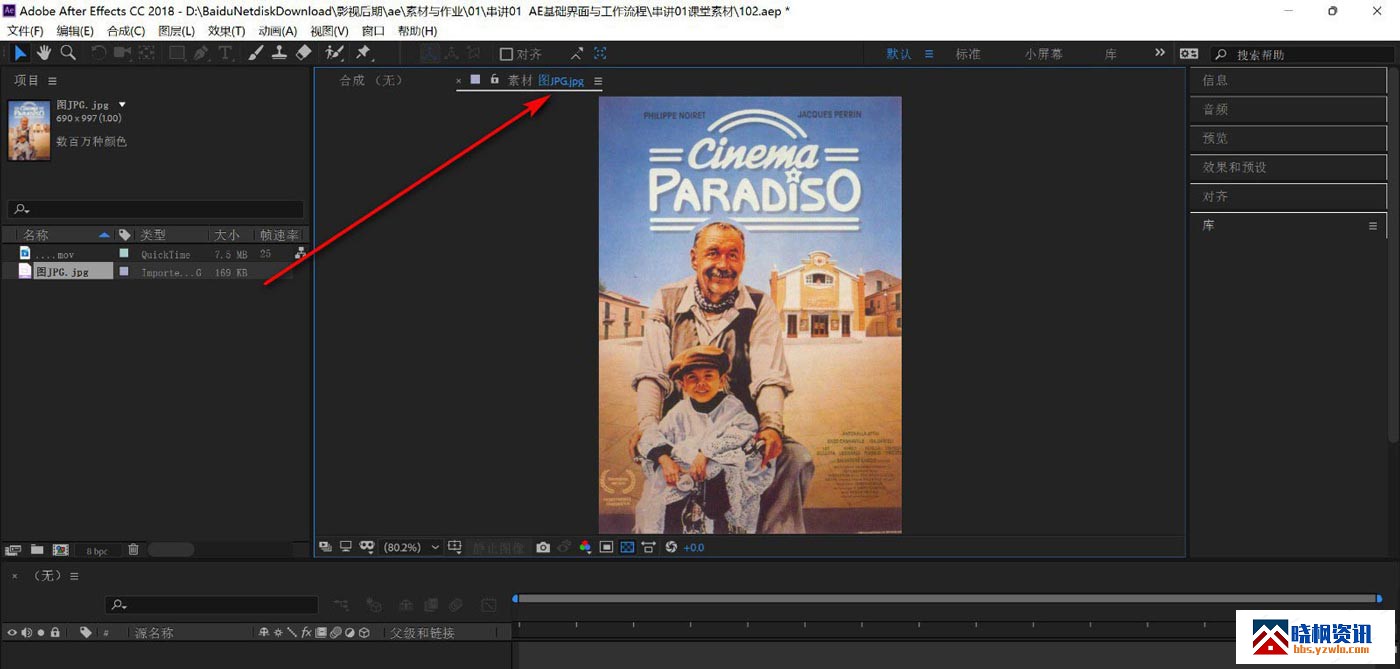The image size is (1400, 669).
Task: Open the 合成(C) menu
Action: [126, 31]
